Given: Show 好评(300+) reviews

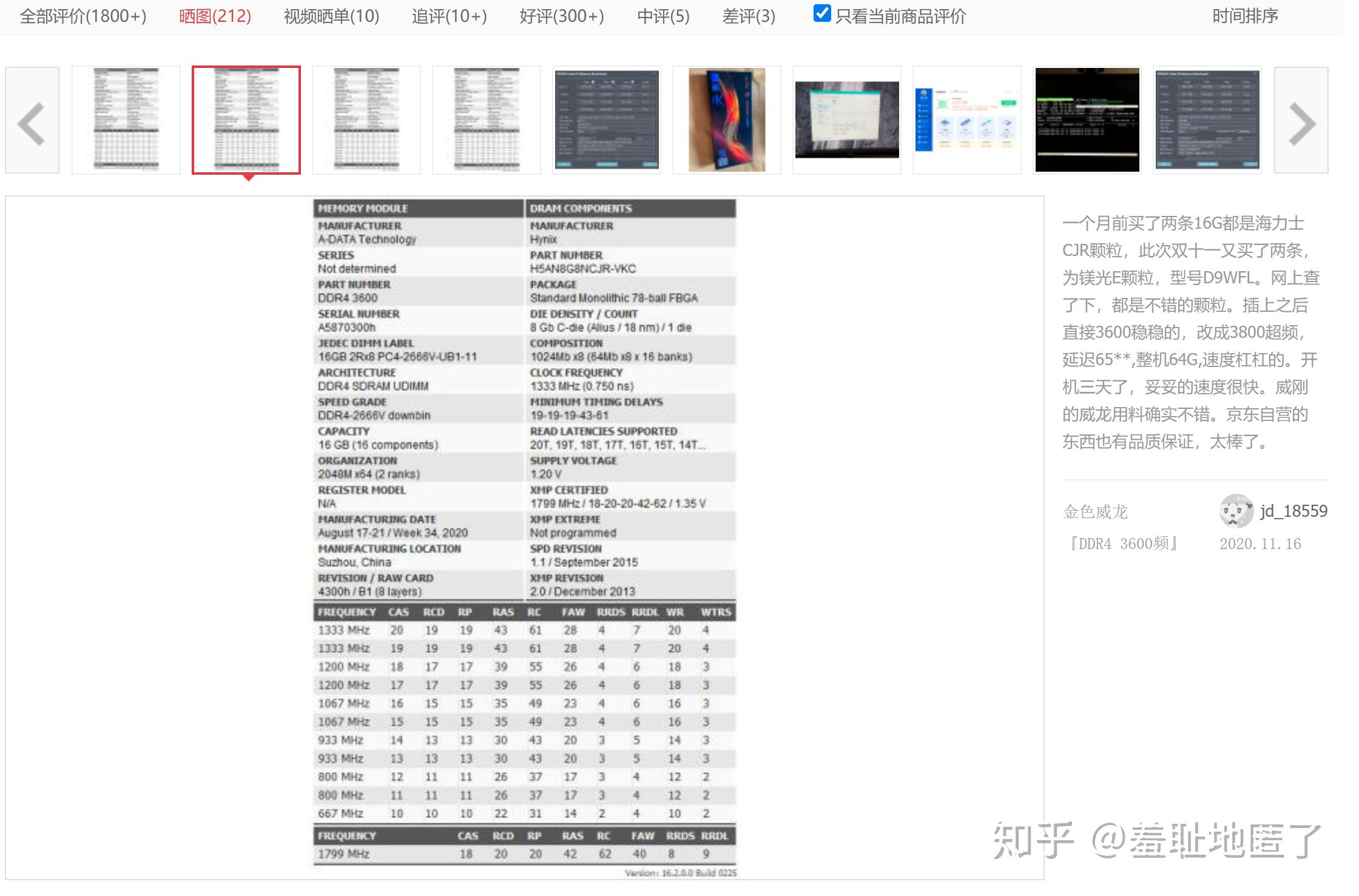Looking at the screenshot, I should (x=562, y=16).
